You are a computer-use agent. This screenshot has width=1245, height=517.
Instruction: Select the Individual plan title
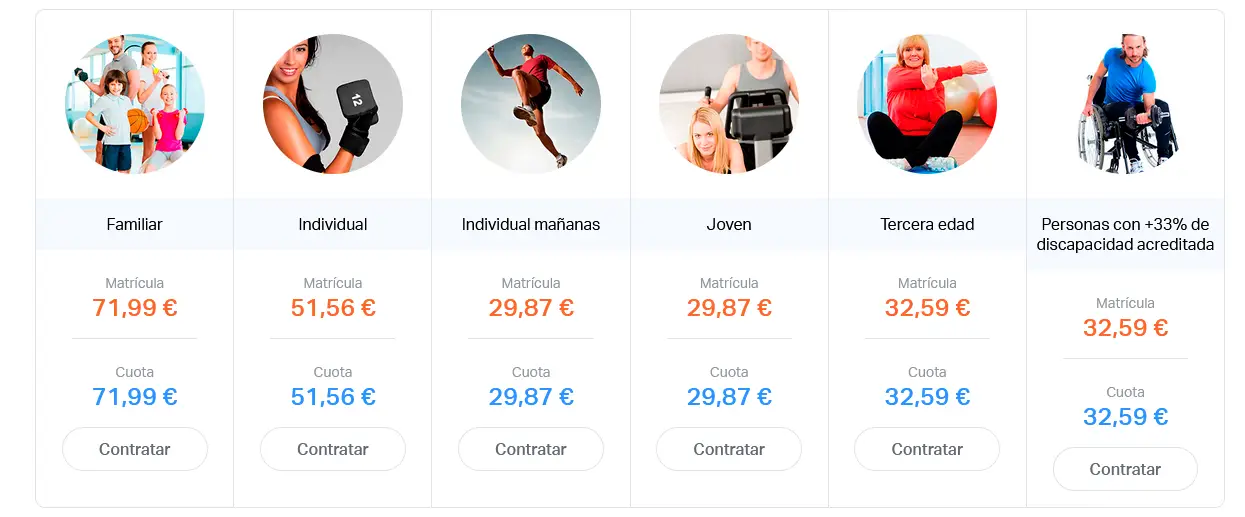click(333, 224)
